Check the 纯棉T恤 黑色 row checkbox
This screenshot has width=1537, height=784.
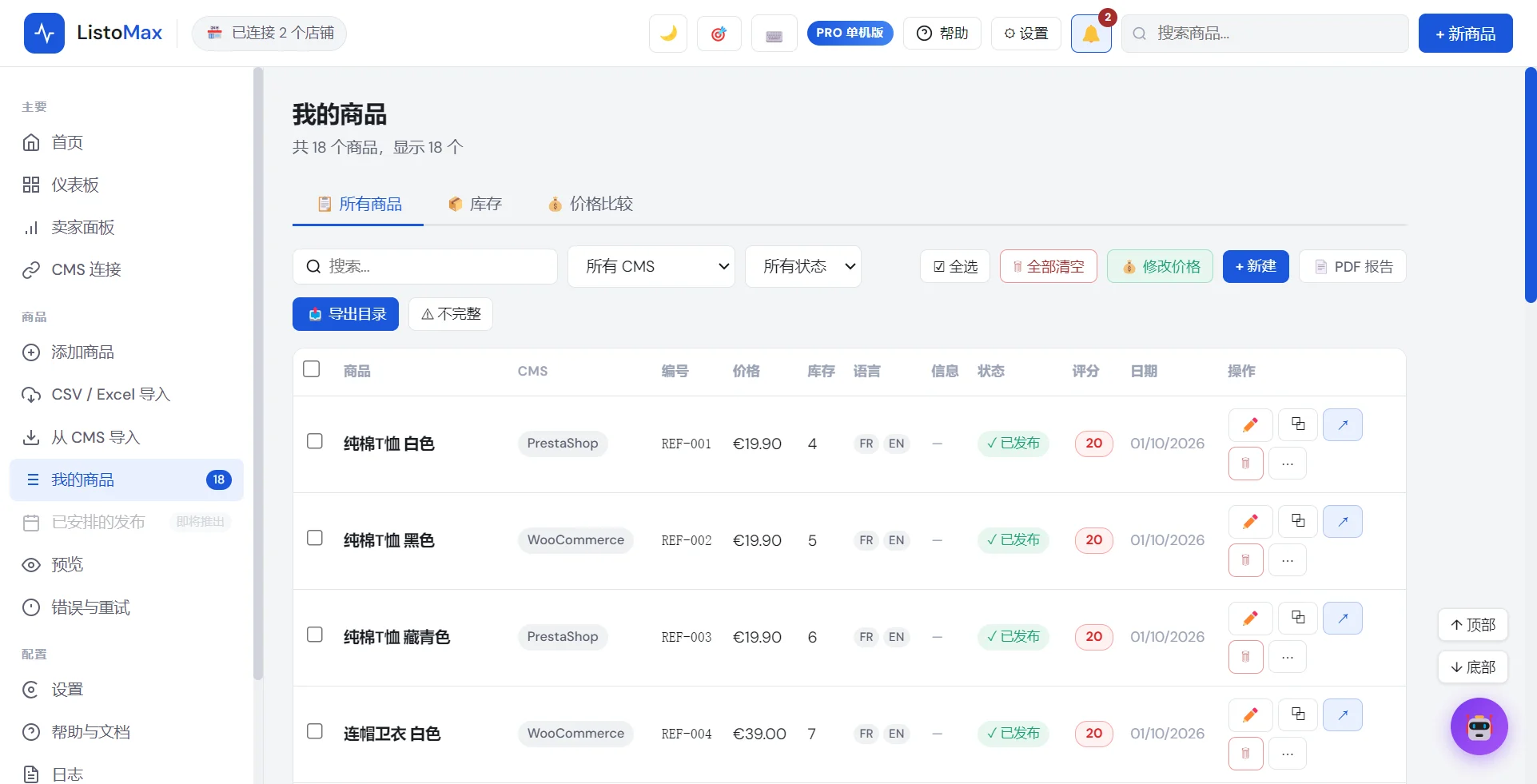[315, 538]
